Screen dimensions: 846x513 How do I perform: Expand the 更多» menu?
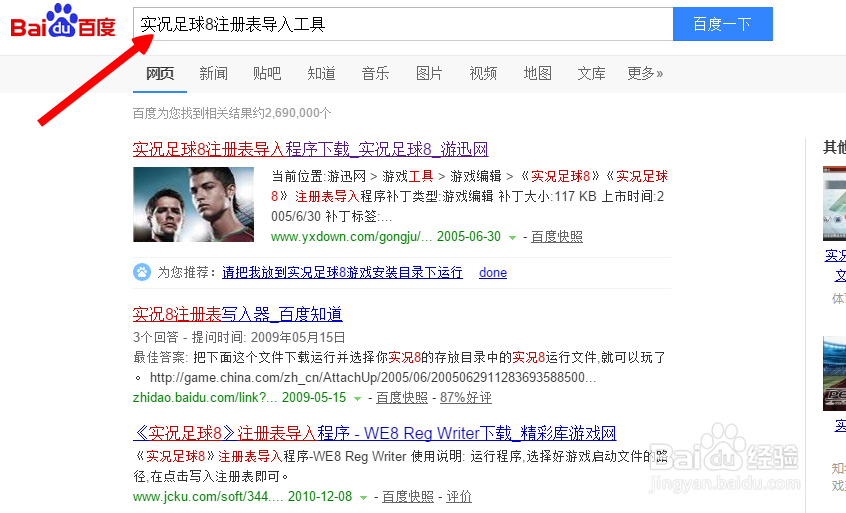click(x=645, y=73)
